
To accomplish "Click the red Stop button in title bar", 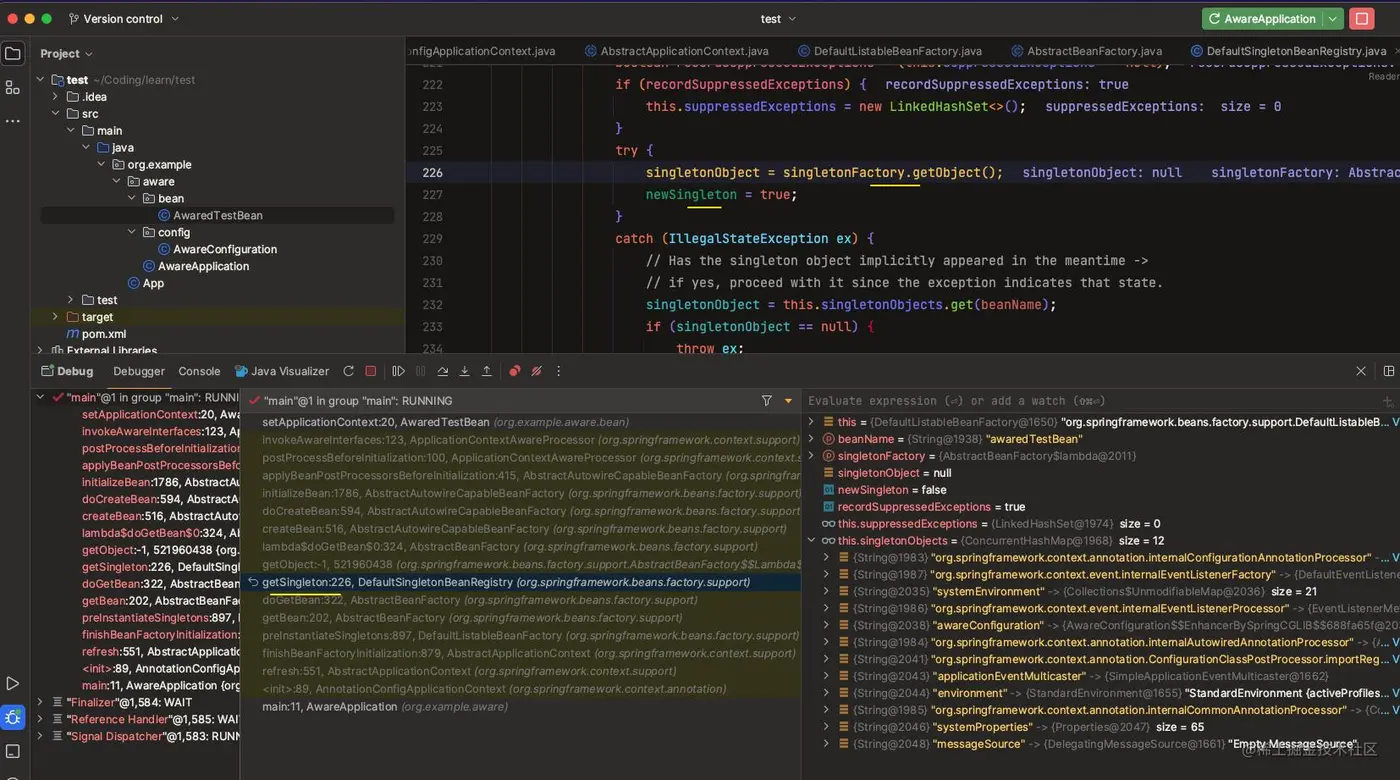I will (x=1361, y=19).
